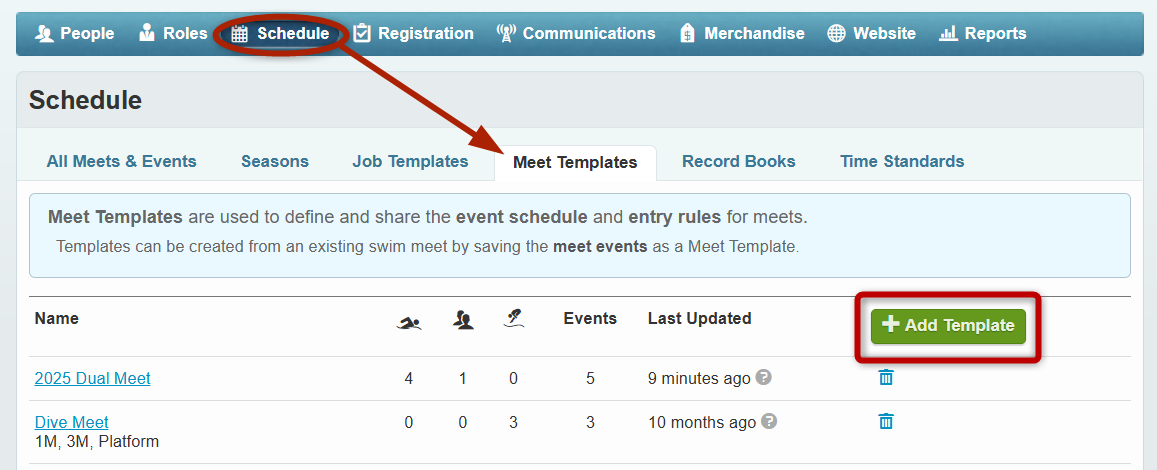Show help for 9 minutes ago timestamp
The image size is (1157, 470).
[x=764, y=377]
